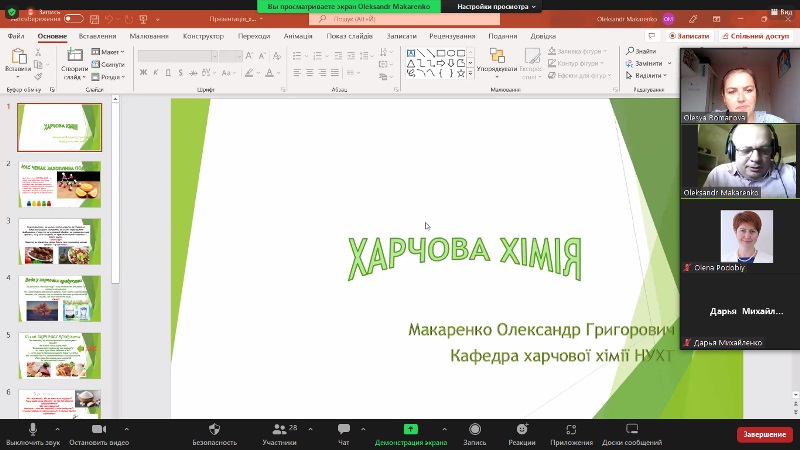Click the green Share Screen icon
Image resolution: width=800 pixels, height=450 pixels.
coord(410,429)
